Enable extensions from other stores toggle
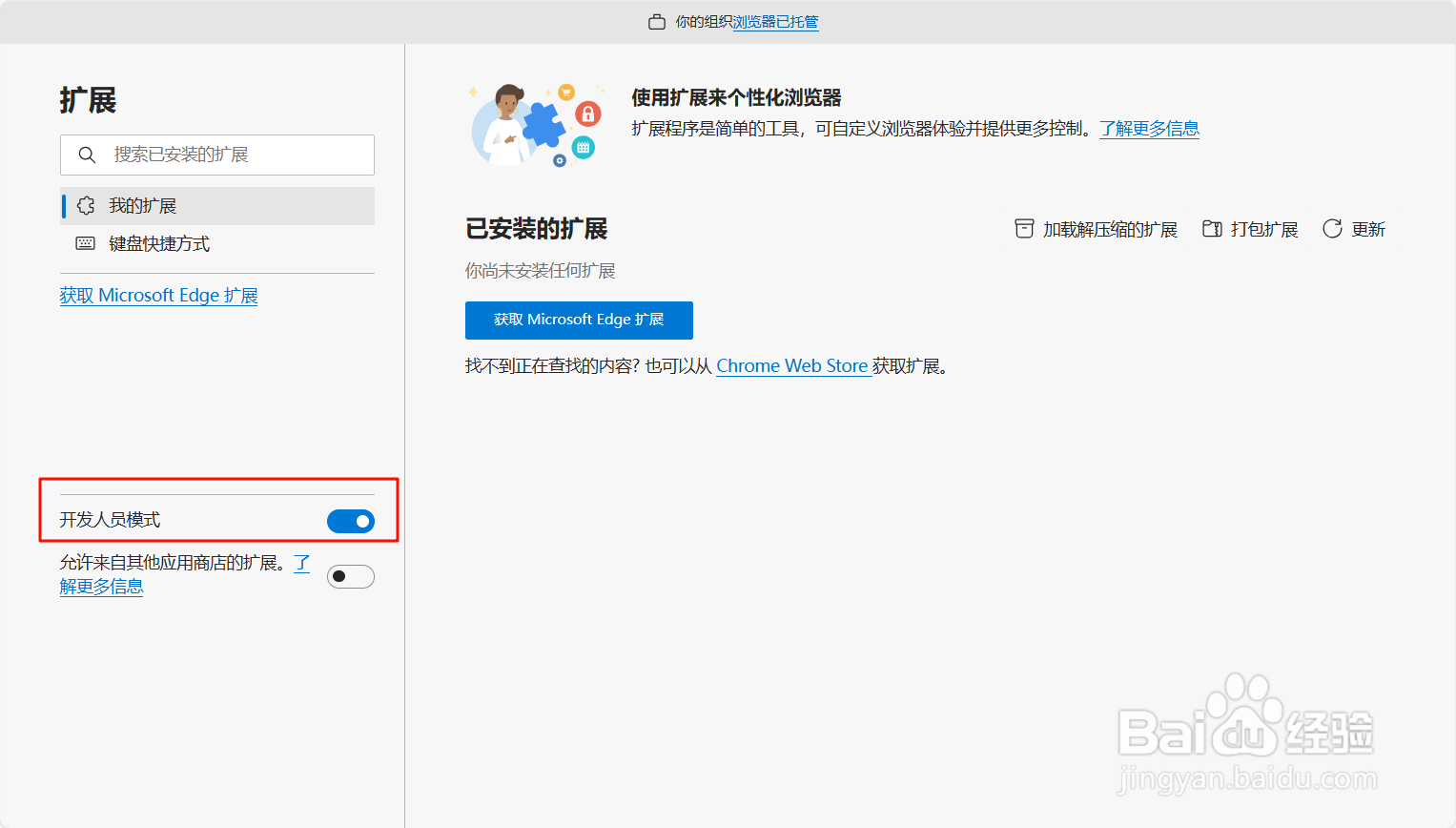The width and height of the screenshot is (1456, 828). [x=350, y=576]
